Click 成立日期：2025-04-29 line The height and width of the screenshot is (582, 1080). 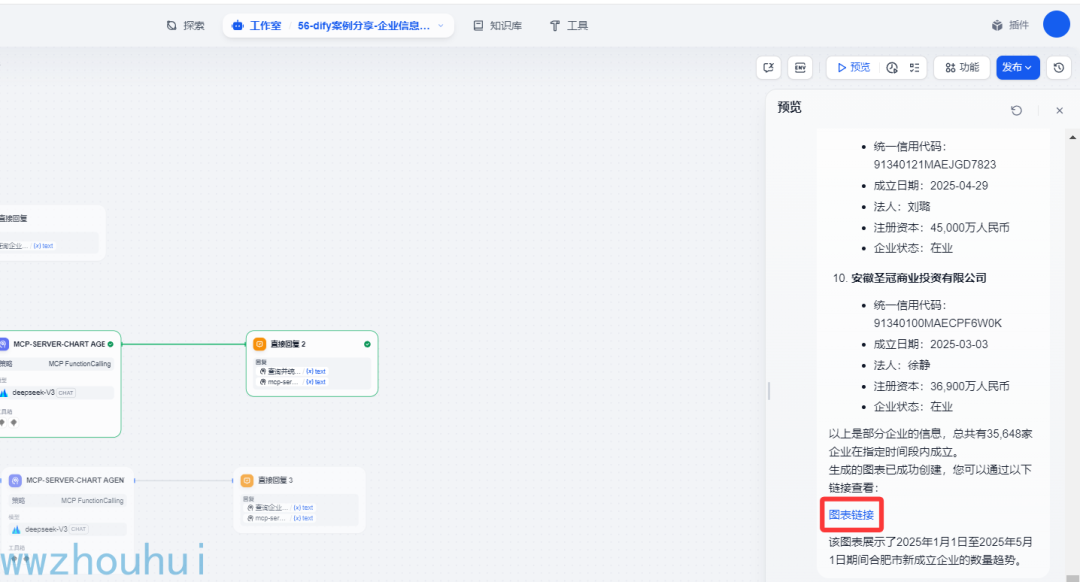tap(931, 186)
